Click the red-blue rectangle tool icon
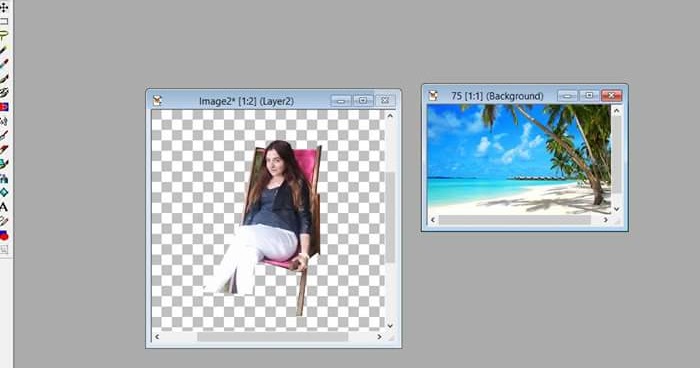 (4, 107)
